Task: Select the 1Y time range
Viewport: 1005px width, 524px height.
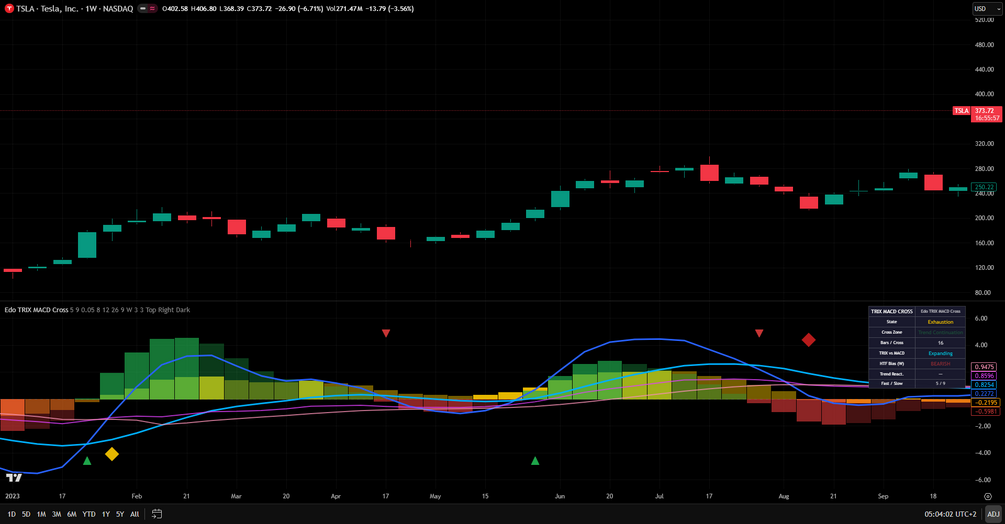Action: point(106,514)
